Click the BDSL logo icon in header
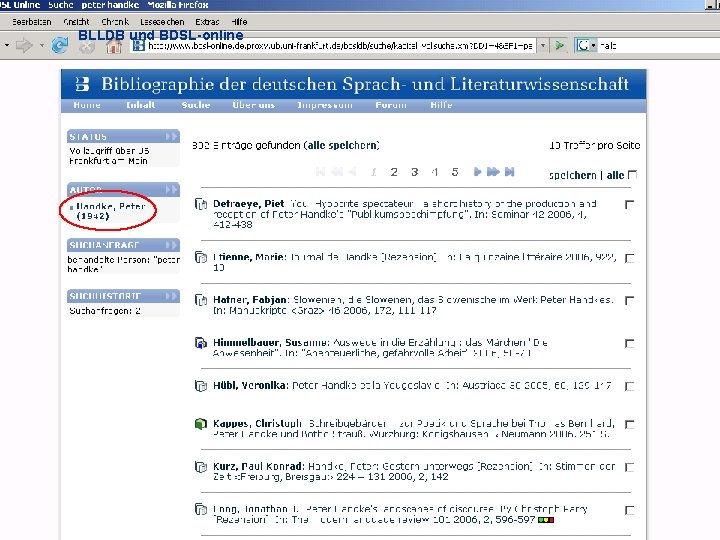The width and height of the screenshot is (720, 540). (82, 84)
